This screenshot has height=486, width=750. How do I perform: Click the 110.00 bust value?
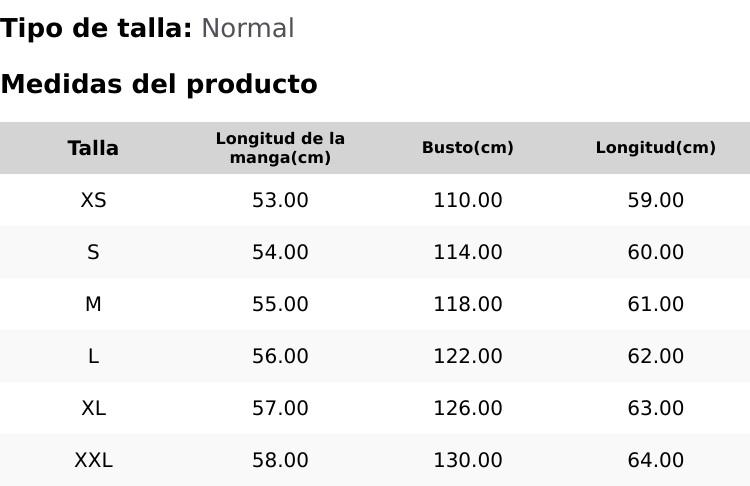467,201
